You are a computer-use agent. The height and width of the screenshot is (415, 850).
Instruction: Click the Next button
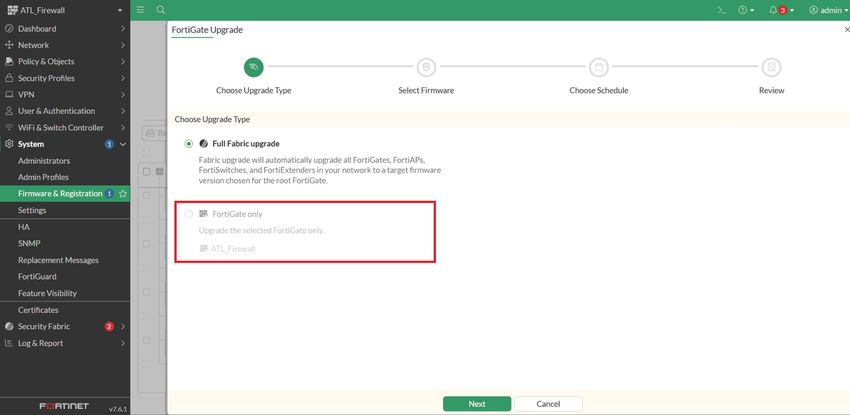[x=477, y=404]
